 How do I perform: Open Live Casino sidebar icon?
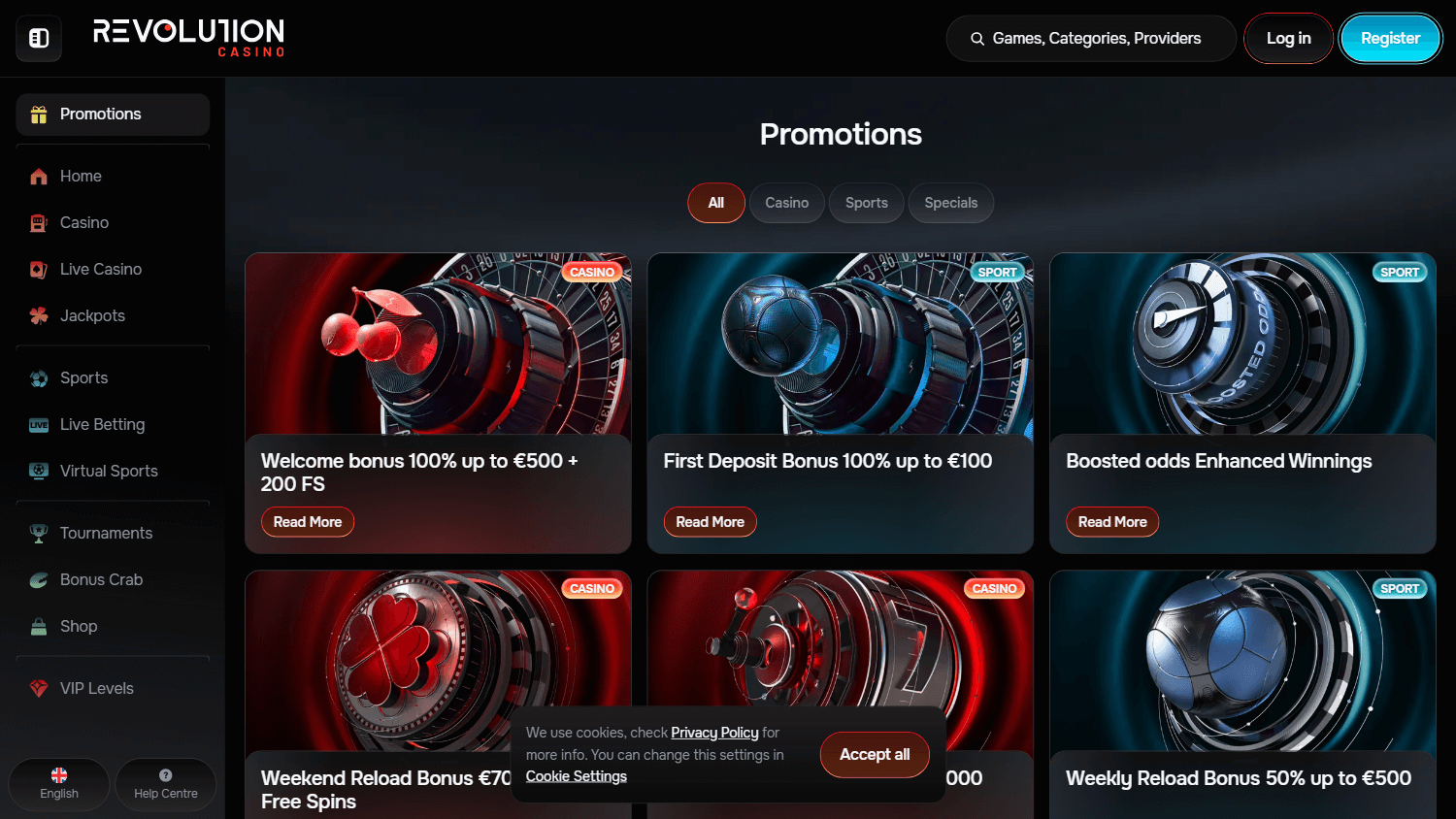(39, 270)
